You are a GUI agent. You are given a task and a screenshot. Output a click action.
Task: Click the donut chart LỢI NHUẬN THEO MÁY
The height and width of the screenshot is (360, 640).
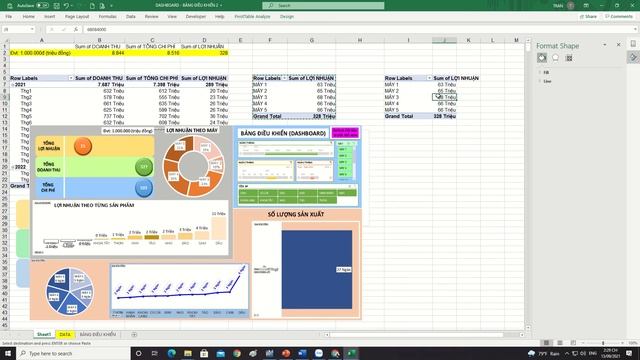click(193, 167)
